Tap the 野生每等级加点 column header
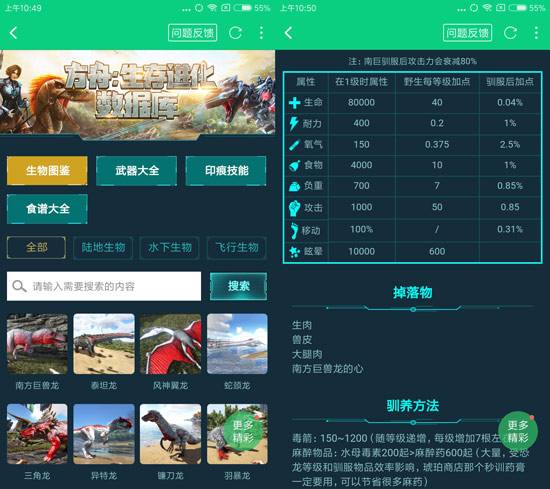Image resolution: width=550 pixels, height=489 pixels. (437, 82)
